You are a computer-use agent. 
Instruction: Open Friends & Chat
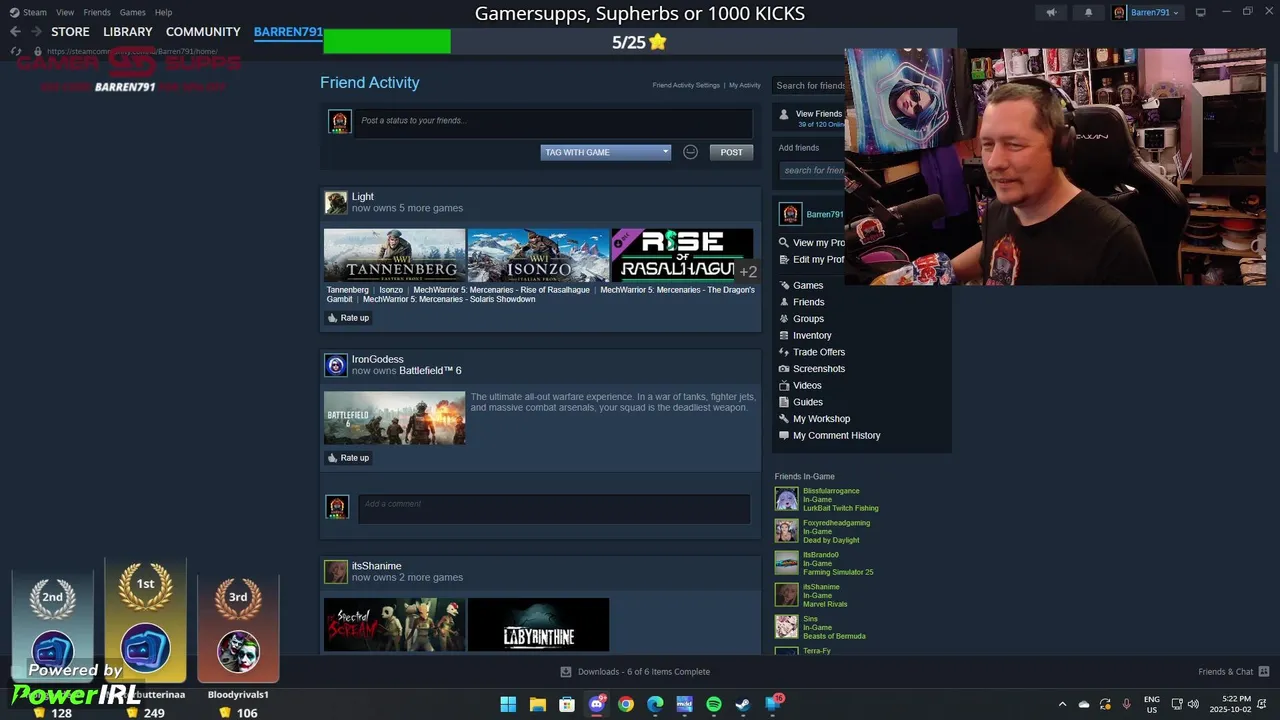1233,672
